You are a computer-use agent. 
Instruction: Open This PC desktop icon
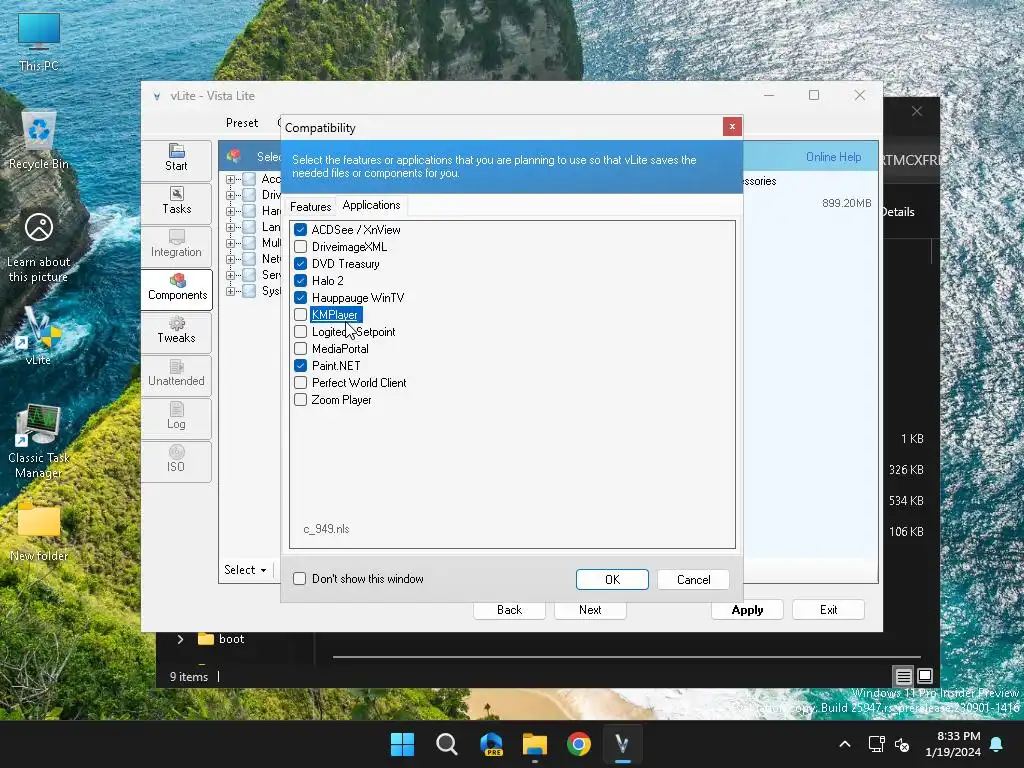pyautogui.click(x=39, y=41)
